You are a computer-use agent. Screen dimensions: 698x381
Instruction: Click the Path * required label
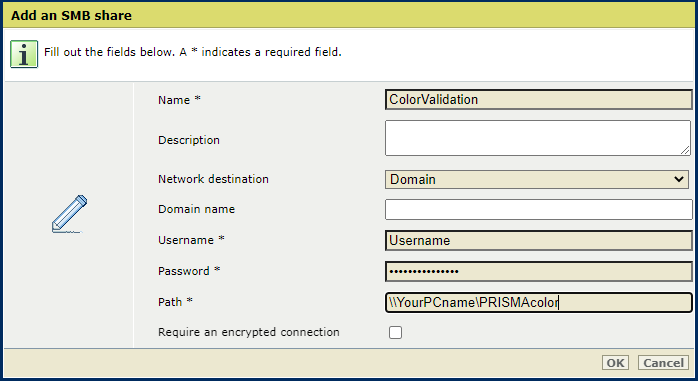point(175,302)
